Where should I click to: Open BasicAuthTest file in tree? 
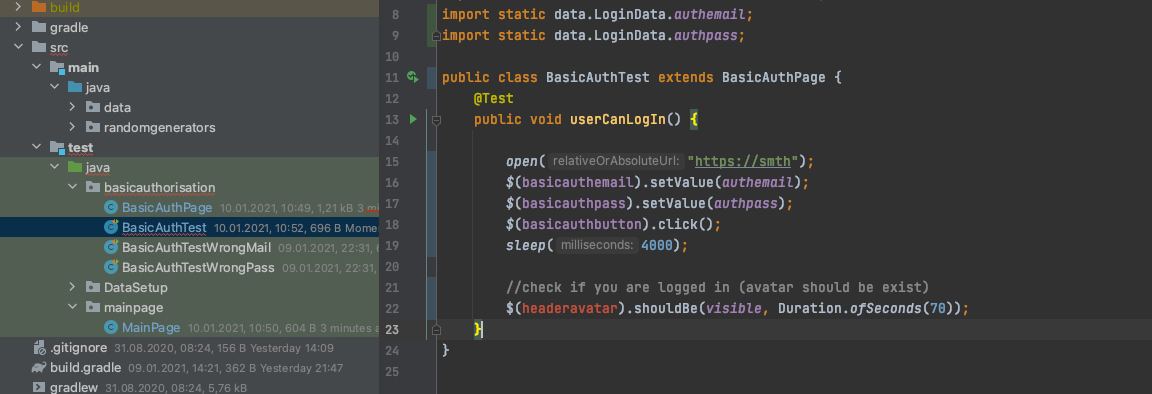coord(164,227)
